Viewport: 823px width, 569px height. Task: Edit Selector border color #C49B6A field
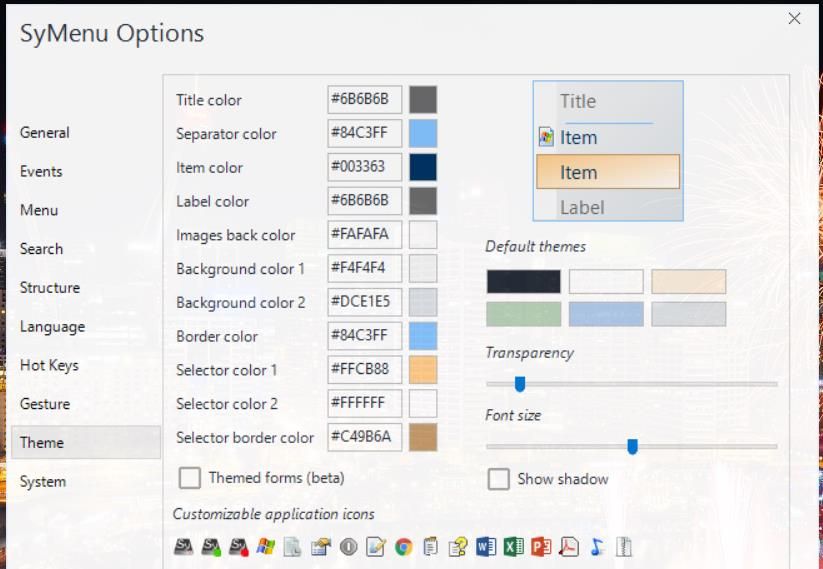pos(365,437)
